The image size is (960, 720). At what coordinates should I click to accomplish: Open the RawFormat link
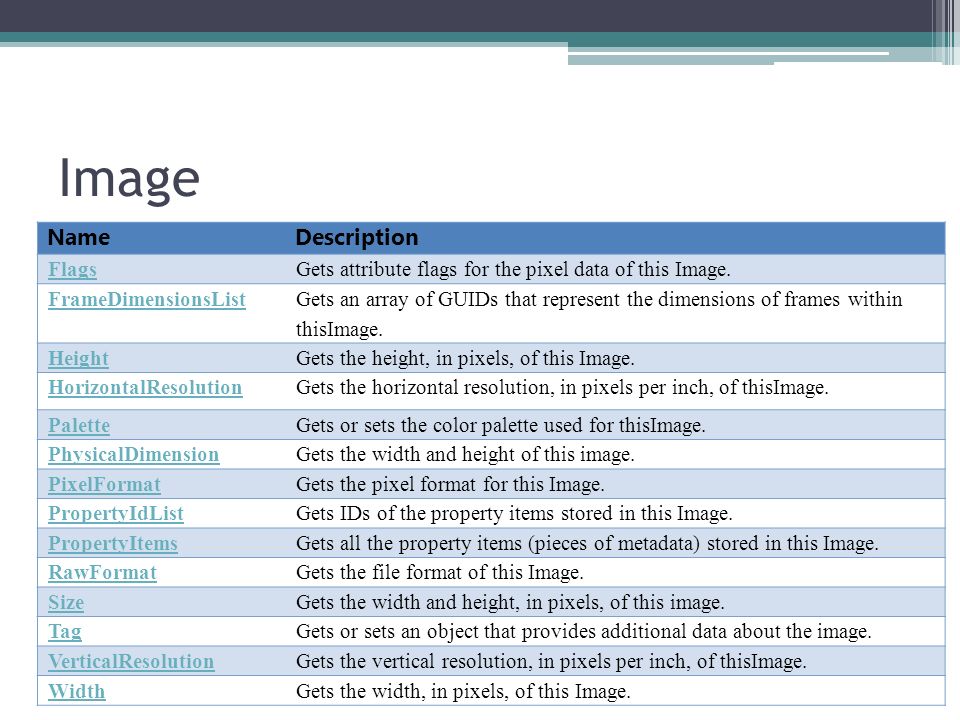(102, 572)
